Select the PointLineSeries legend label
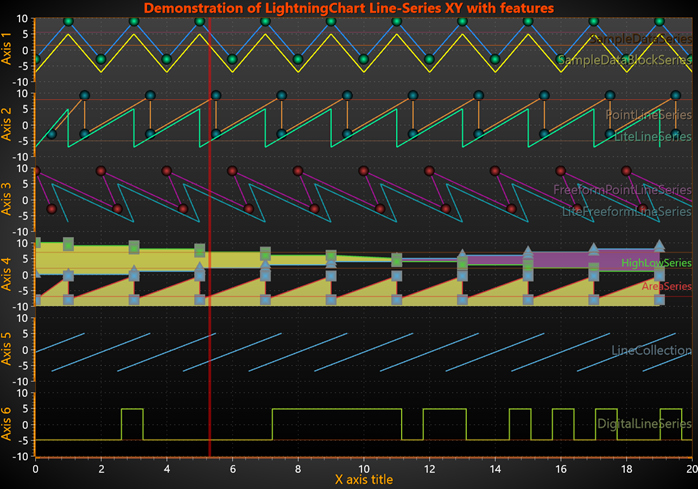Viewport: 698px width, 489px height. click(x=649, y=114)
